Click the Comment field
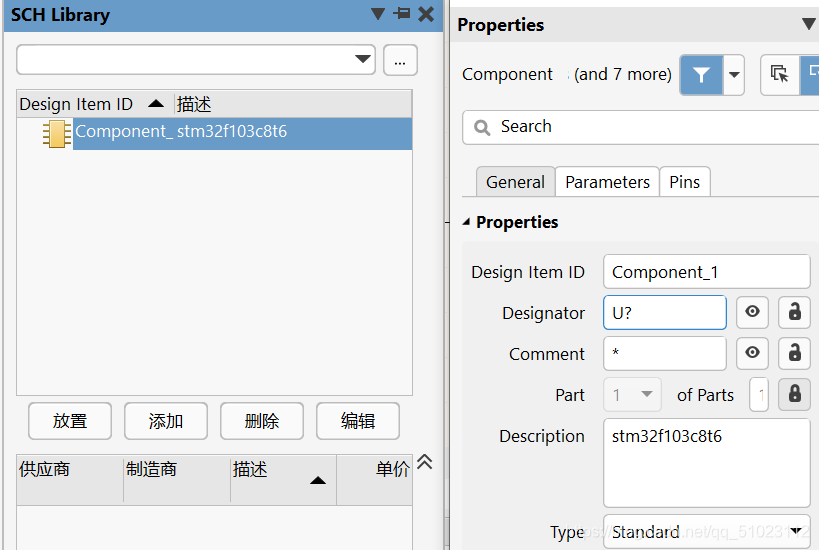The image size is (819, 550). point(664,354)
